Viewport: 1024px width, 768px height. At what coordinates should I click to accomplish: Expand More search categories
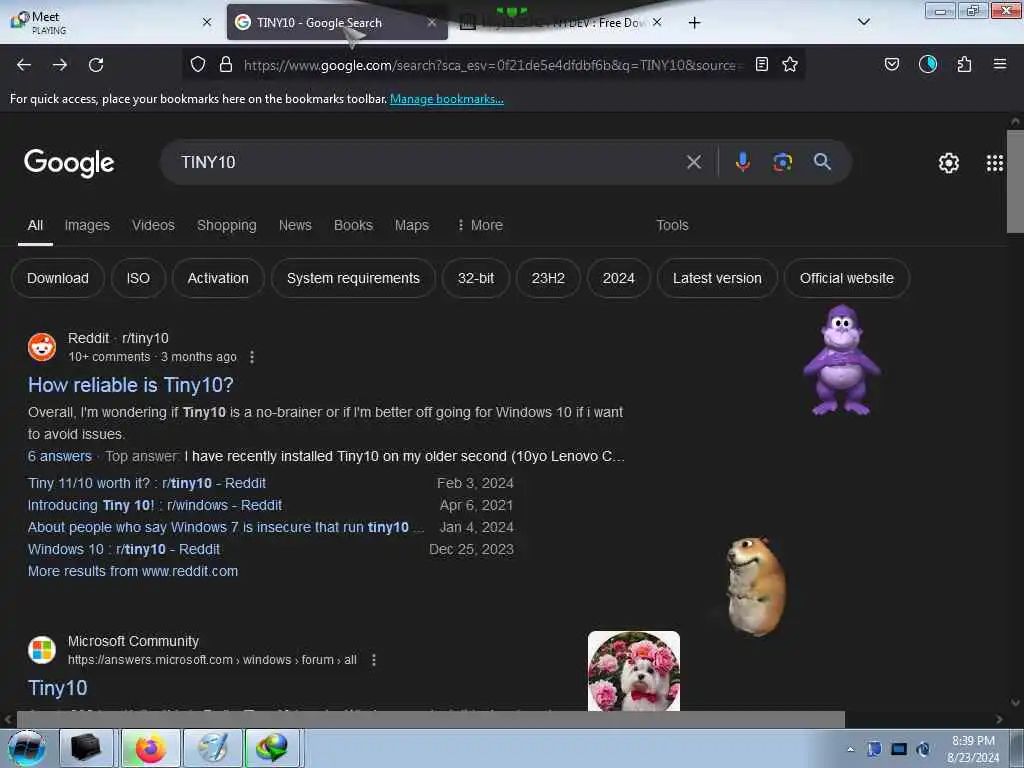click(480, 225)
